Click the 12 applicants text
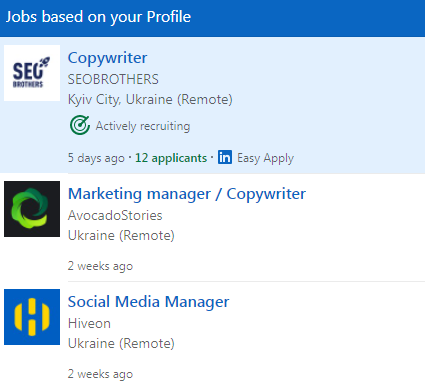Viewport: 425px width, 387px height. pyautogui.click(x=171, y=158)
